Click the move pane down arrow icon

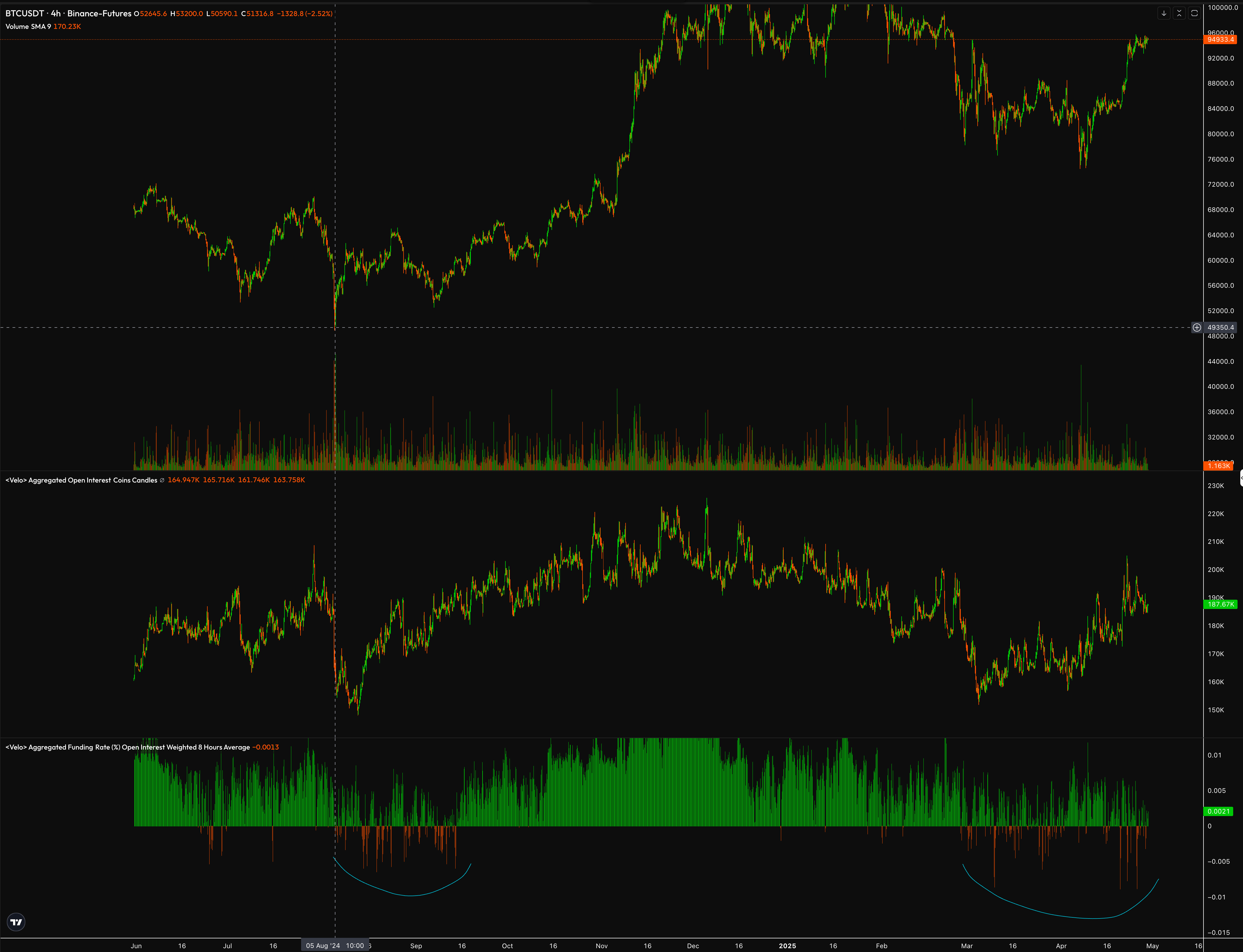click(1164, 13)
